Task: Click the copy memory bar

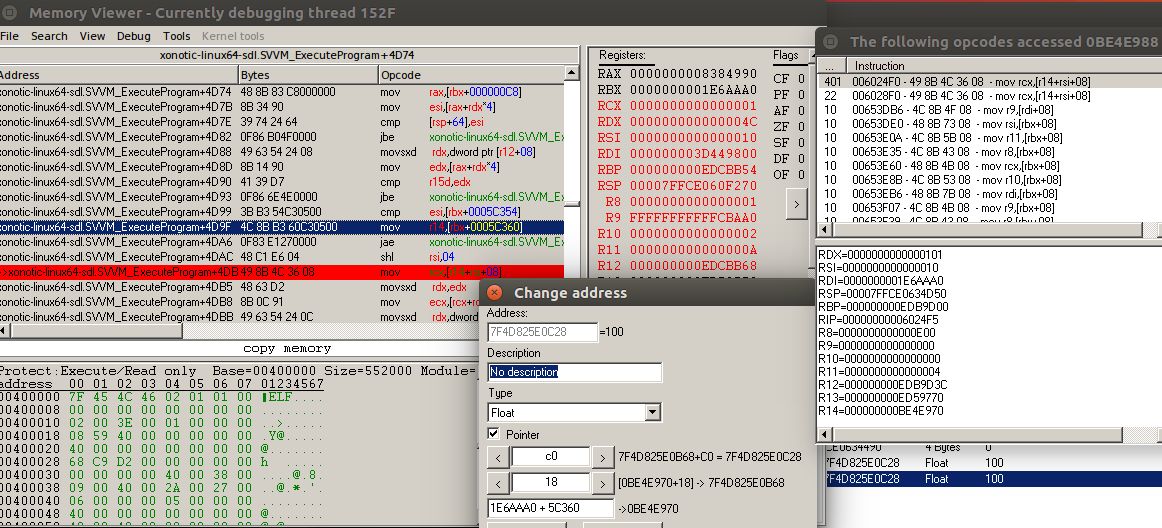Action: [288, 348]
